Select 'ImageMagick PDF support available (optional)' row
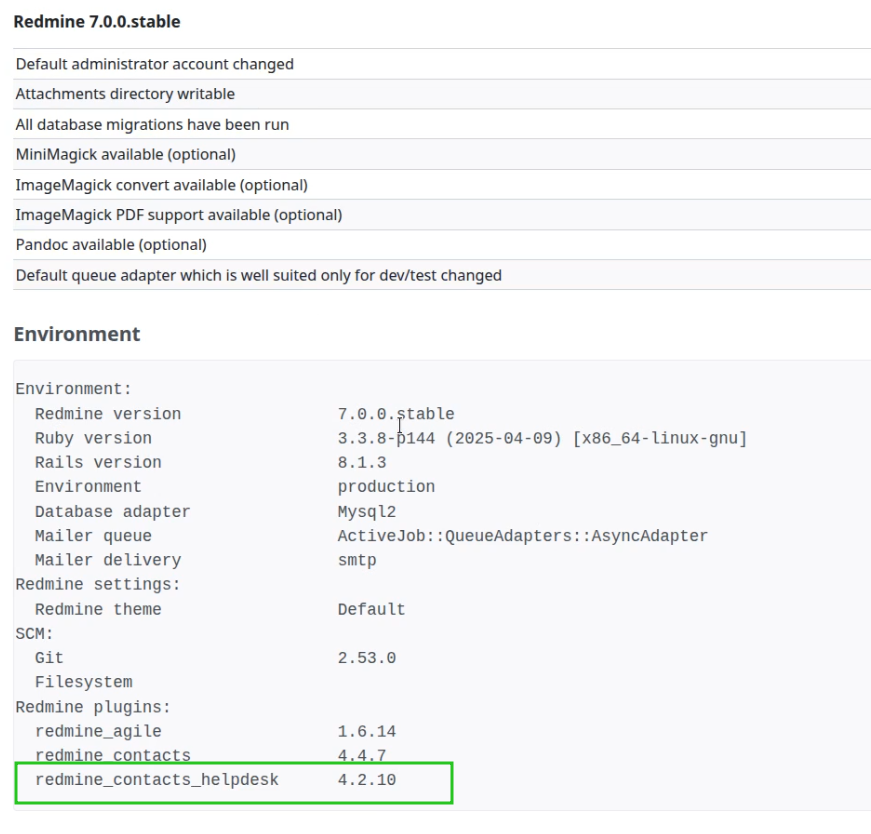Image resolution: width=871 pixels, height=834 pixels. click(442, 215)
